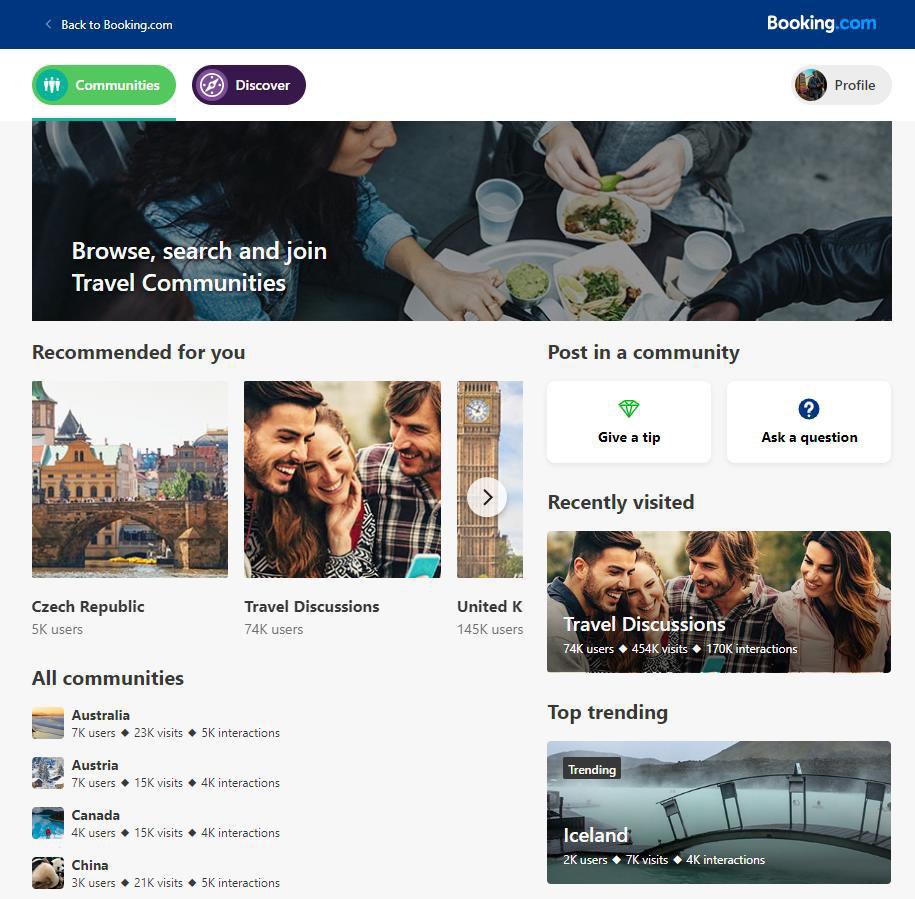The image size is (915, 899).
Task: Open the Back to Booking.com link
Action: coord(116,25)
